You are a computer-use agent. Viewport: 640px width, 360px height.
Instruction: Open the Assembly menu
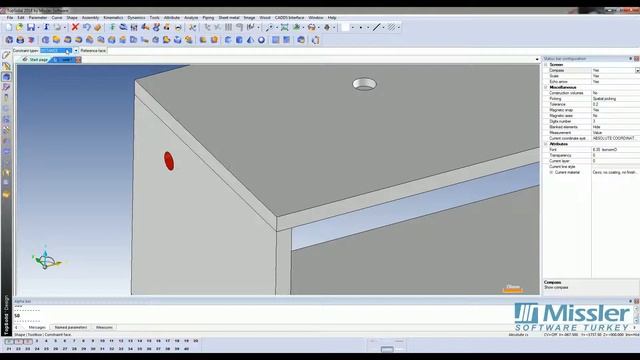pos(90,18)
